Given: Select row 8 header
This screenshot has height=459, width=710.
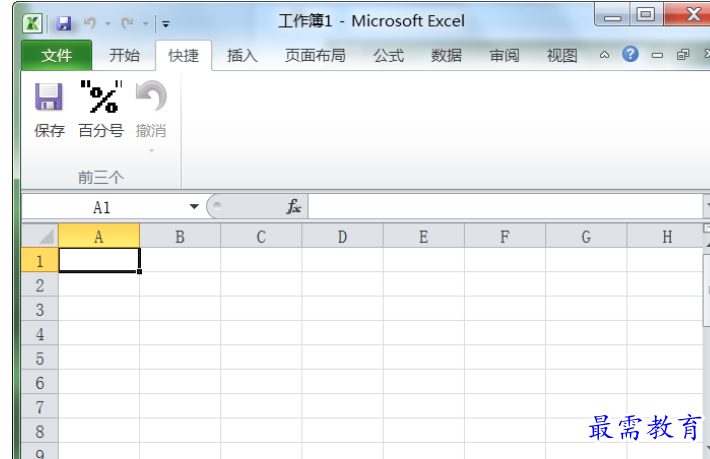Looking at the screenshot, I should (x=40, y=431).
